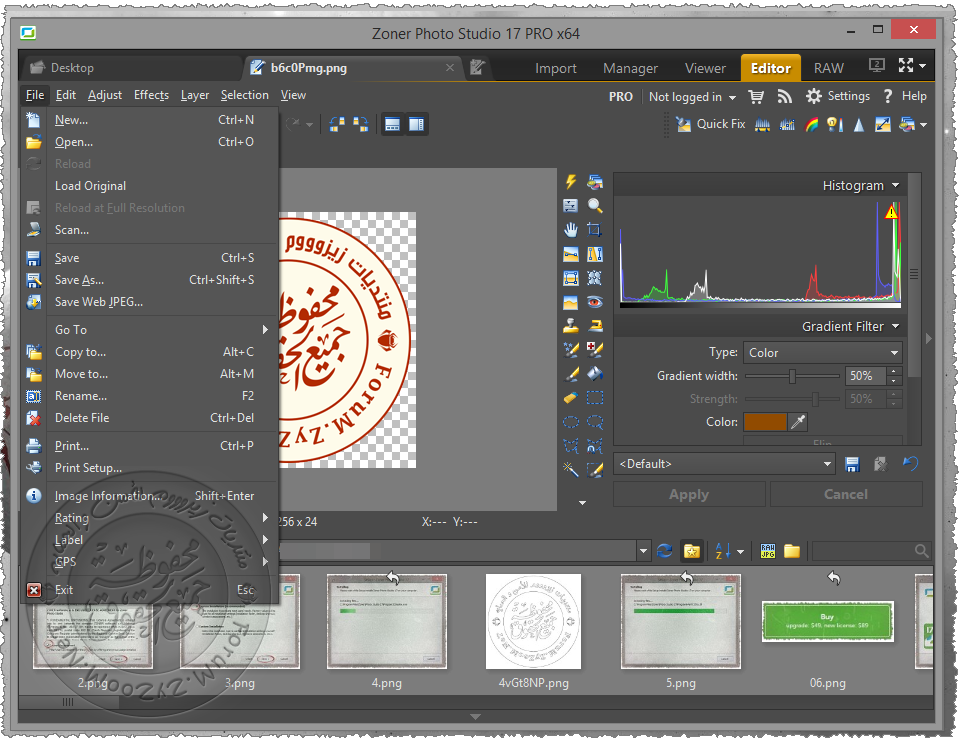Expand more tools arrow below toolbox
The width and height of the screenshot is (960, 743).
click(582, 503)
